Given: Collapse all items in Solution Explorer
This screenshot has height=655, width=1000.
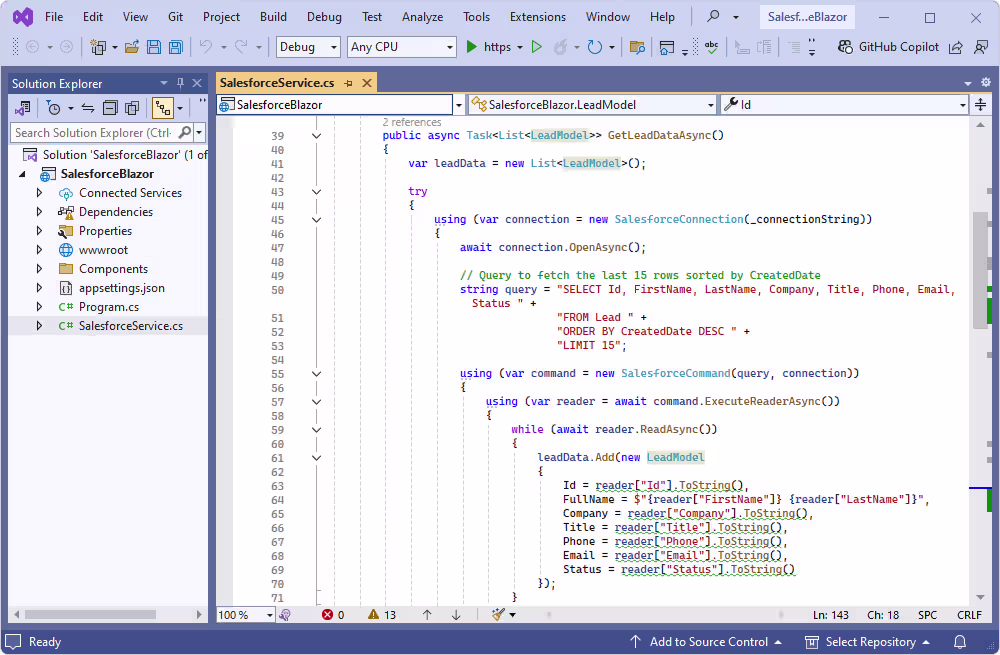Looking at the screenshot, I should coord(110,107).
